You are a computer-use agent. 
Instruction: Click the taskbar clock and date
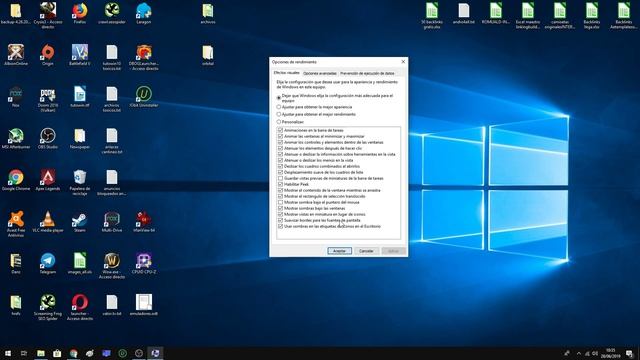click(x=611, y=353)
